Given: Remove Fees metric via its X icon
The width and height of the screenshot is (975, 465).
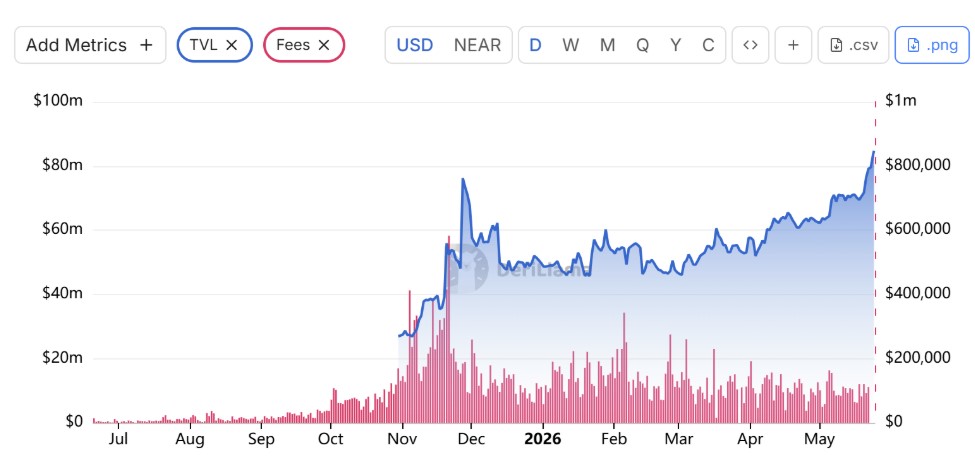Looking at the screenshot, I should 323,45.
